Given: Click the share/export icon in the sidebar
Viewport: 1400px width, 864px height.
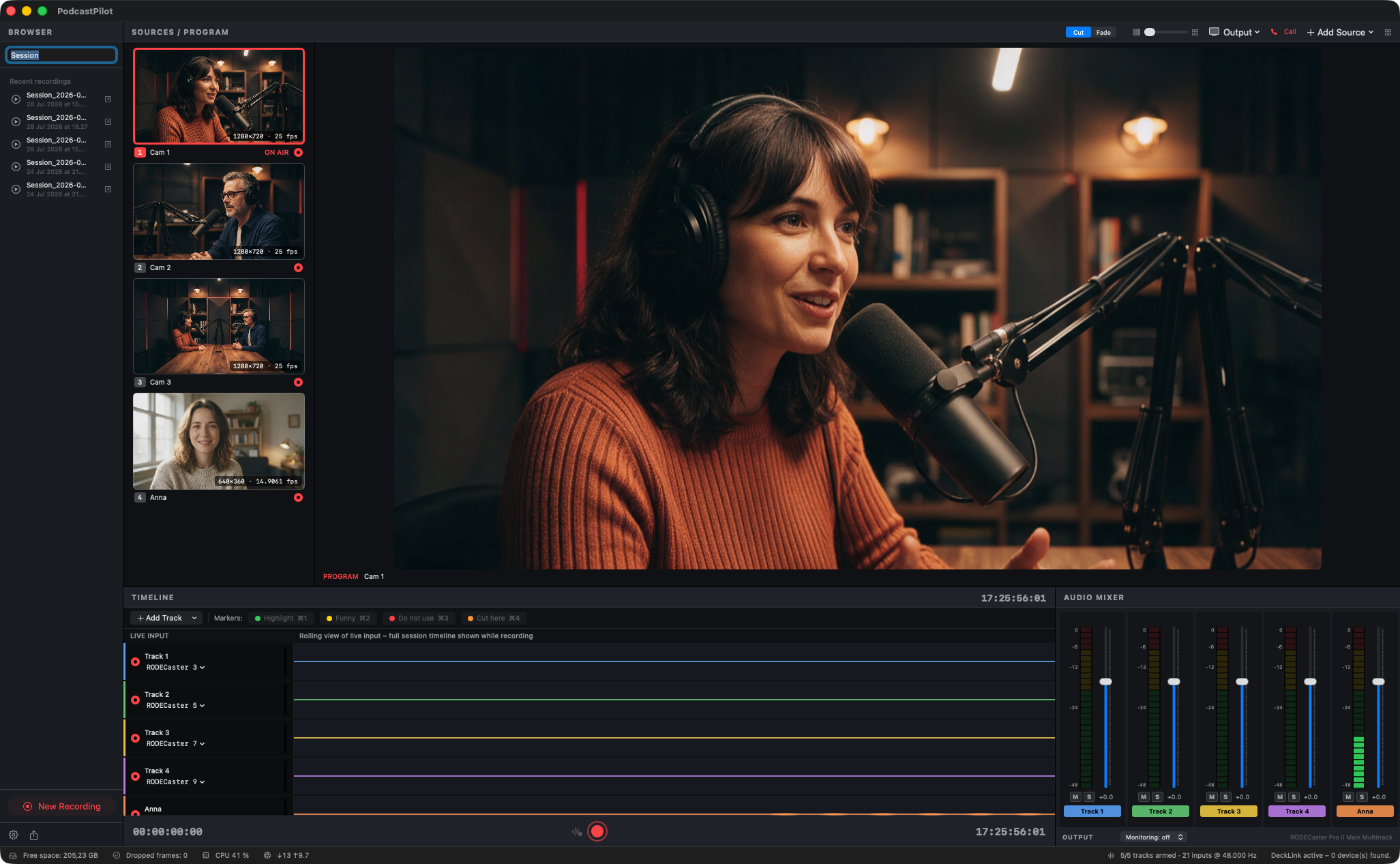Looking at the screenshot, I should 34,835.
